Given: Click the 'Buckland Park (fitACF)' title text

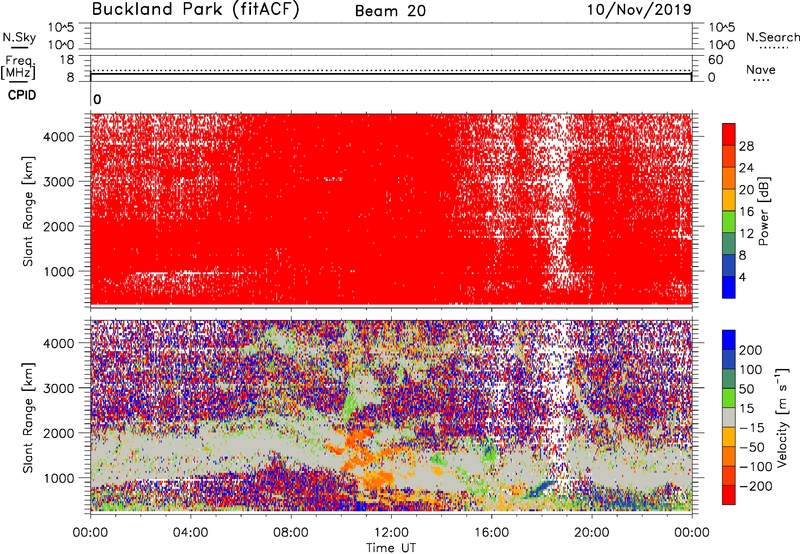Looking at the screenshot, I should [x=195, y=10].
